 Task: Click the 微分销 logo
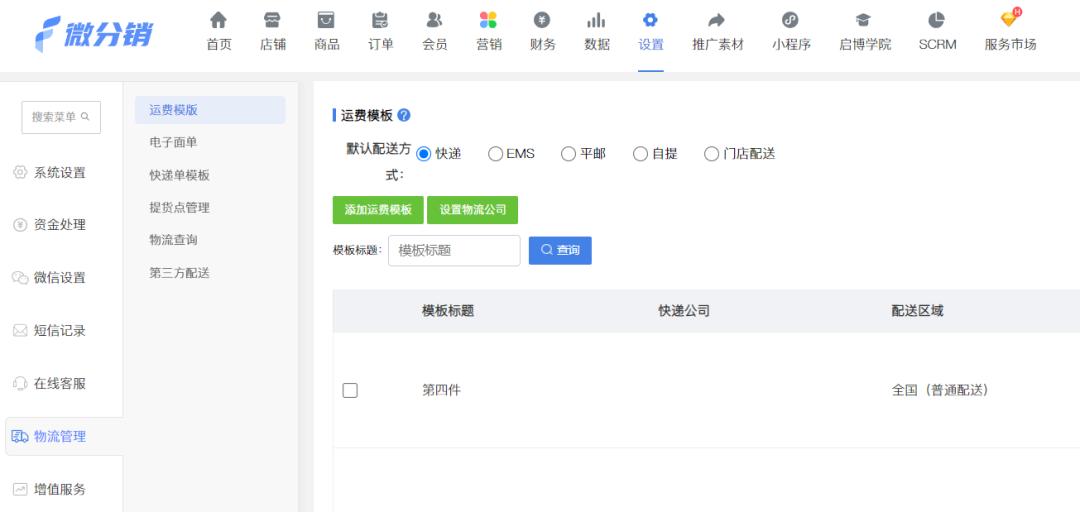click(94, 34)
